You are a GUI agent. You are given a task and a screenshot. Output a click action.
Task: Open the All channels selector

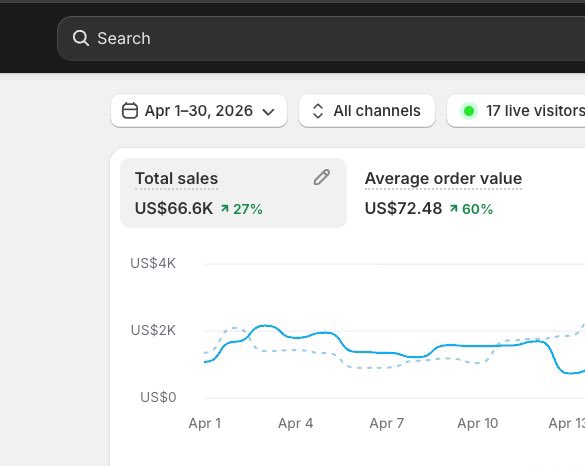pyautogui.click(x=367, y=111)
